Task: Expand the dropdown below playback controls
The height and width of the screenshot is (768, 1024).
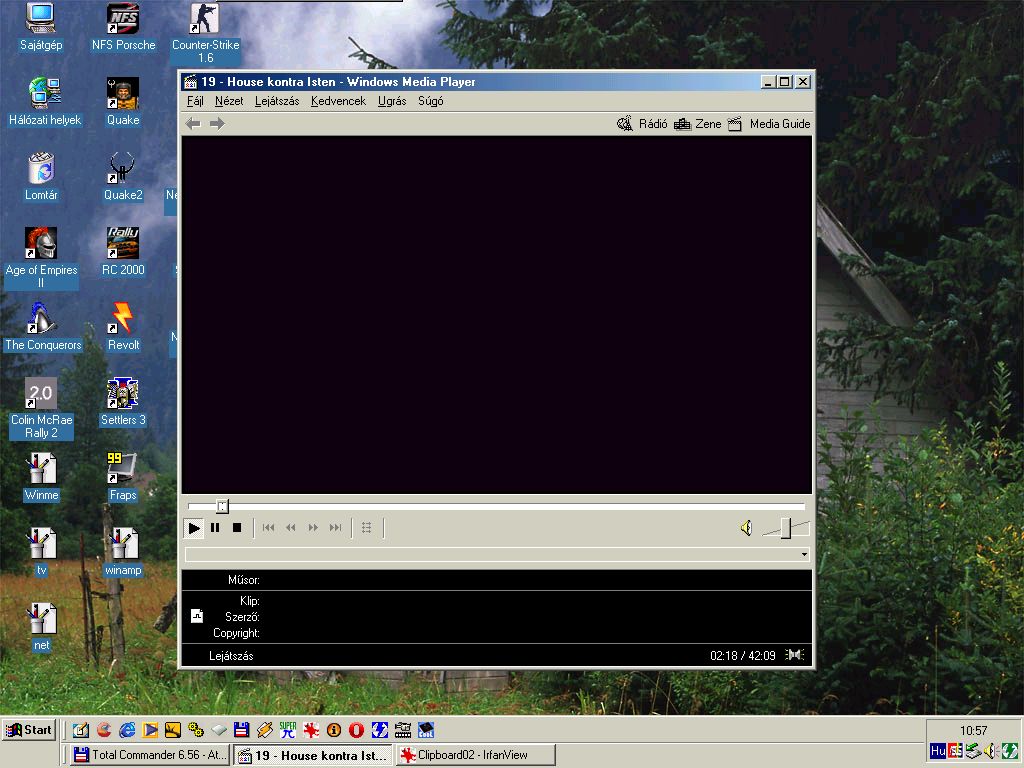Action: [x=804, y=554]
